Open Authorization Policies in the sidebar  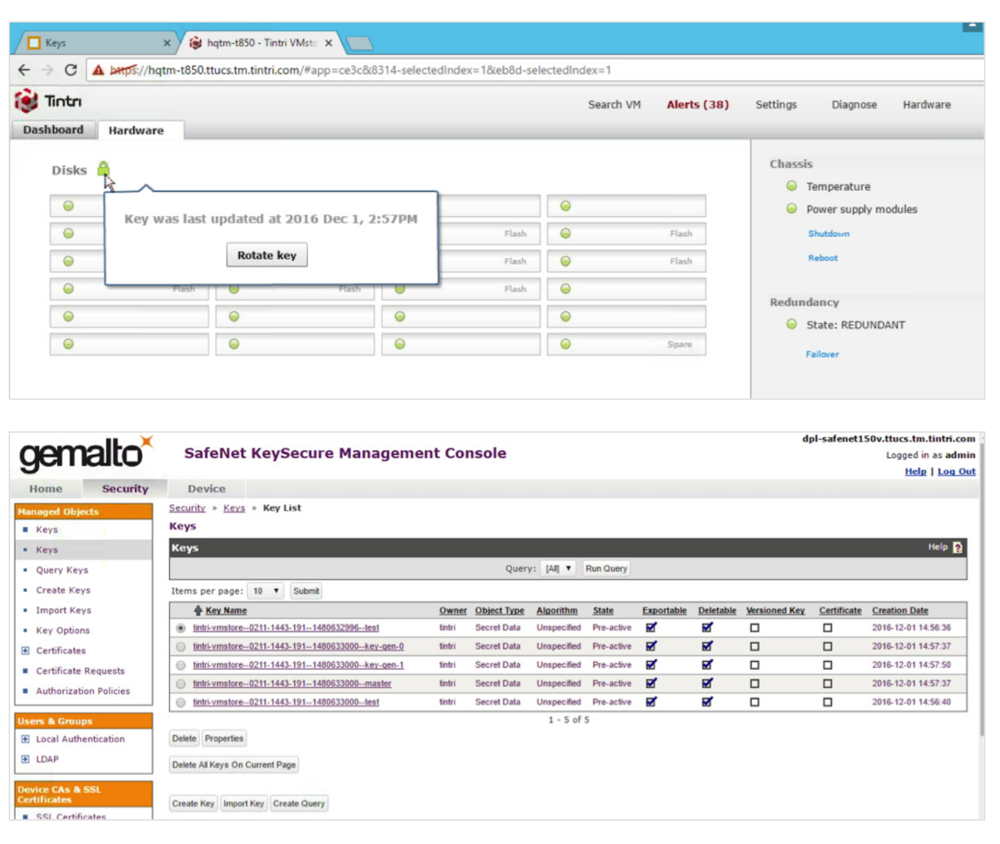[x=83, y=691]
